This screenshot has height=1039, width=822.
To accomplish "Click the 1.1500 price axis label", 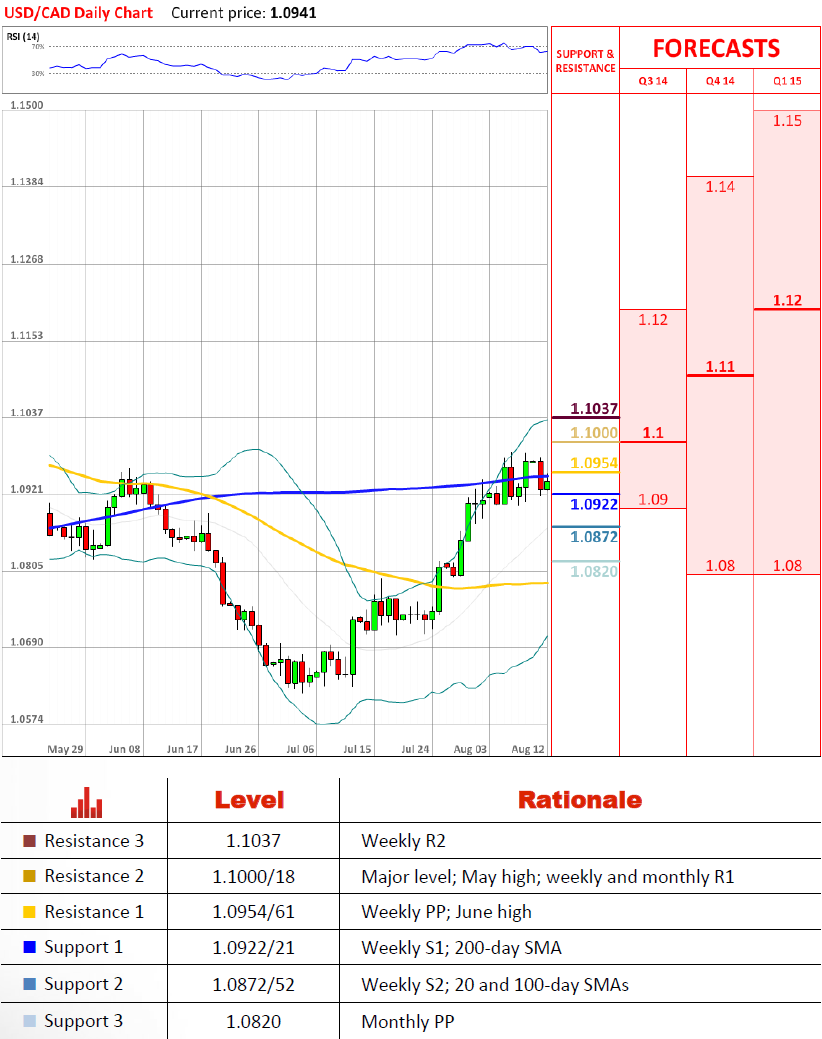I will 26,105.
